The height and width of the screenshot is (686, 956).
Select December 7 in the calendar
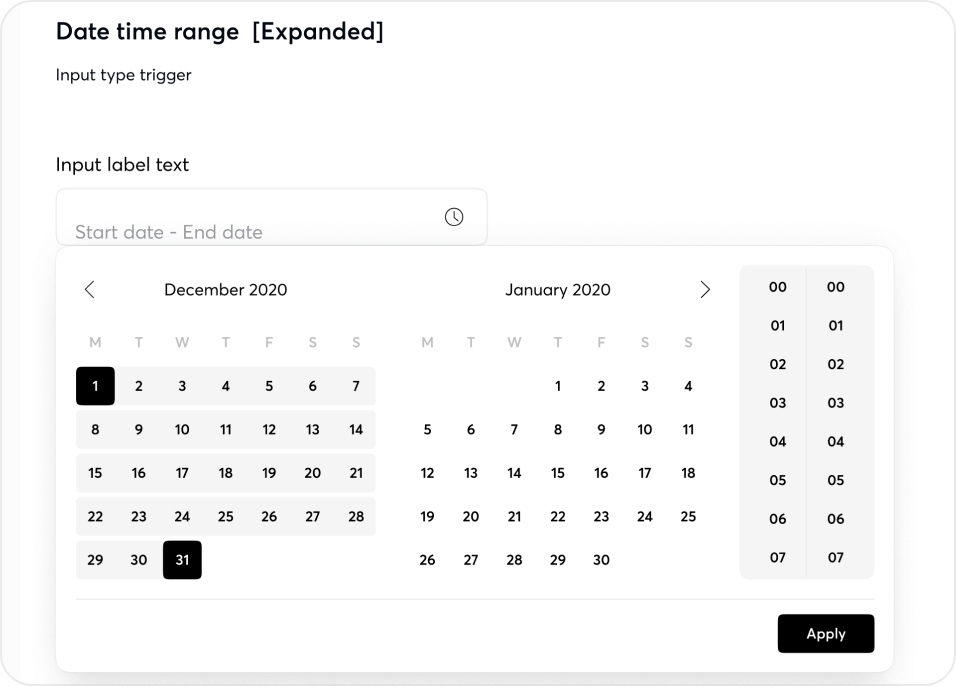coord(356,386)
